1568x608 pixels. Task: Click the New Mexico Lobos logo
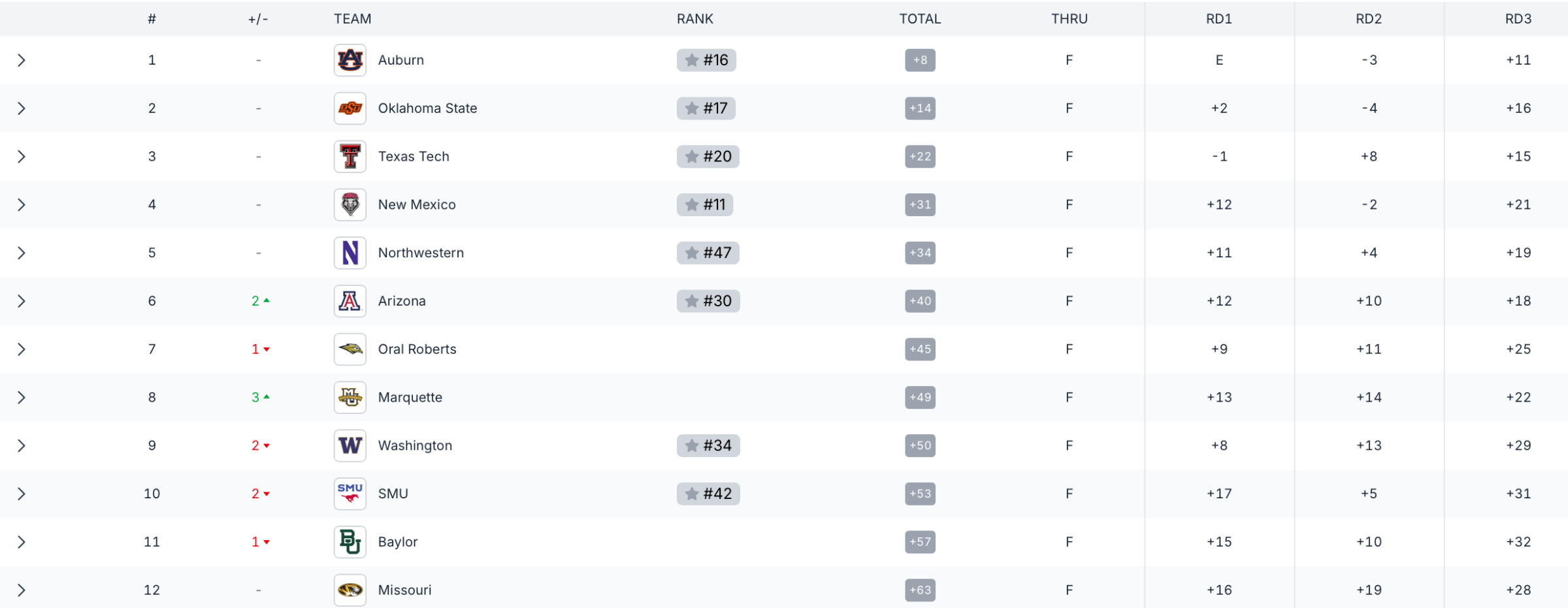point(350,205)
